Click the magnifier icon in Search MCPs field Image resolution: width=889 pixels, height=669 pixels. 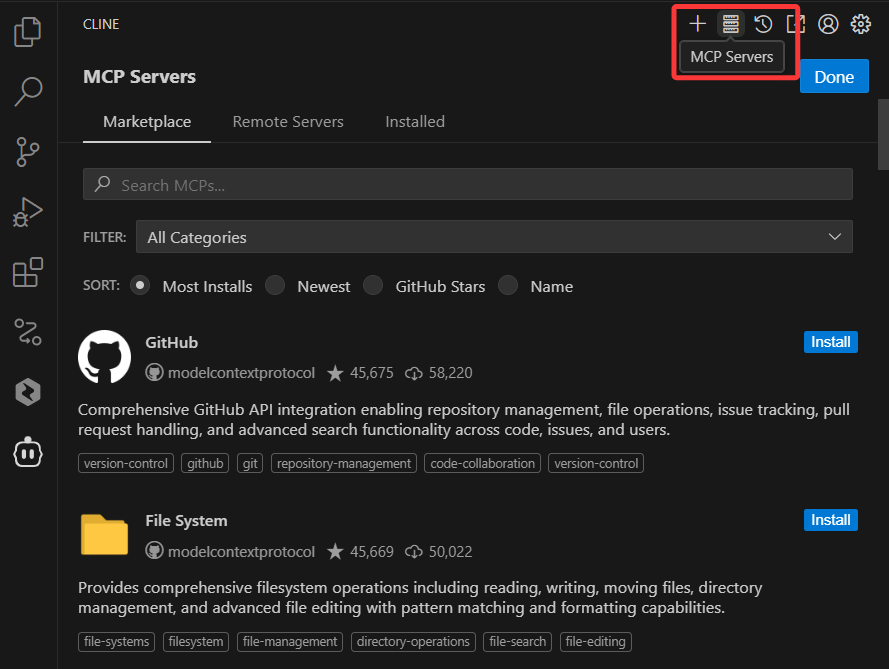click(103, 184)
